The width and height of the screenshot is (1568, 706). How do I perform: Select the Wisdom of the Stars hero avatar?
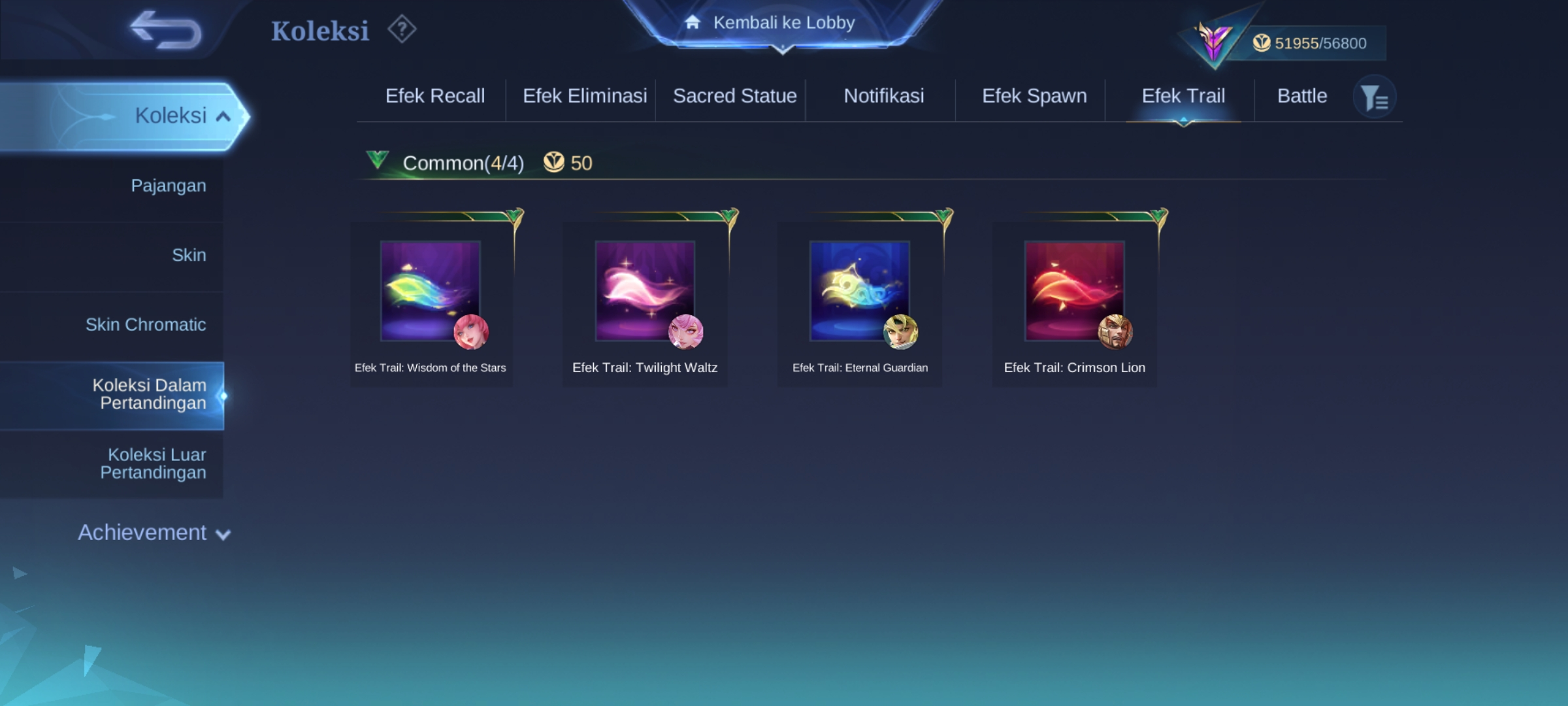[x=471, y=331]
